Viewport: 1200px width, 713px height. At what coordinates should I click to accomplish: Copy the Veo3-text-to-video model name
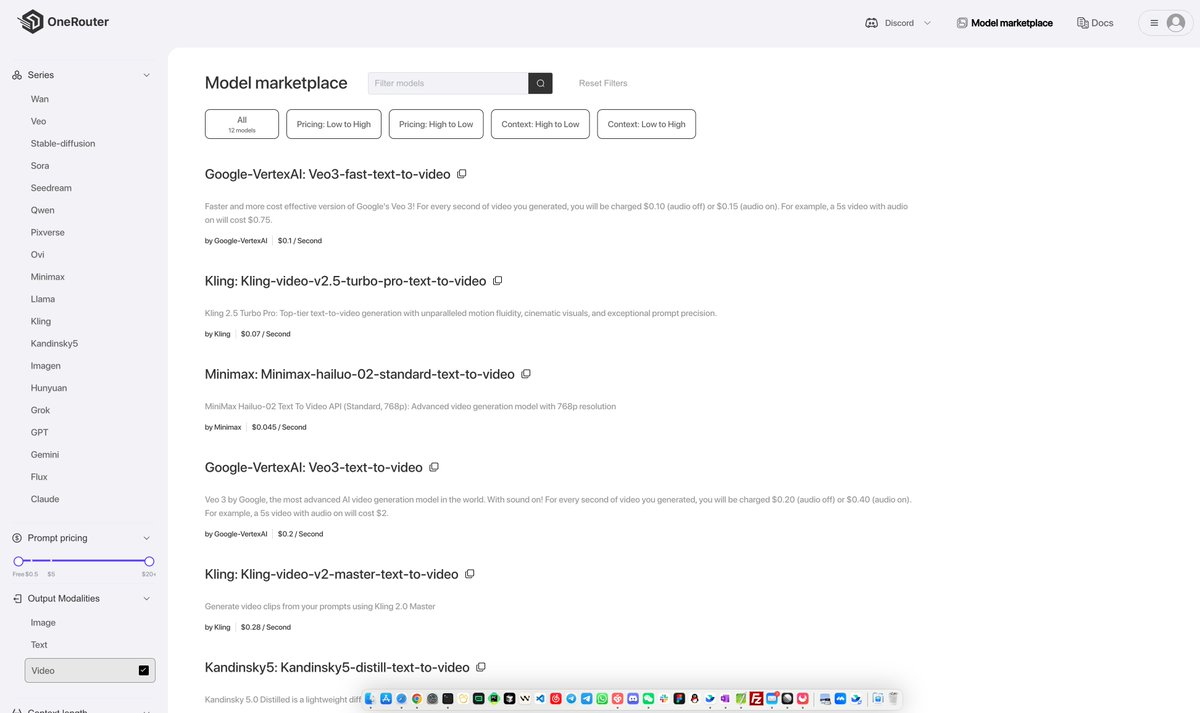(x=434, y=467)
